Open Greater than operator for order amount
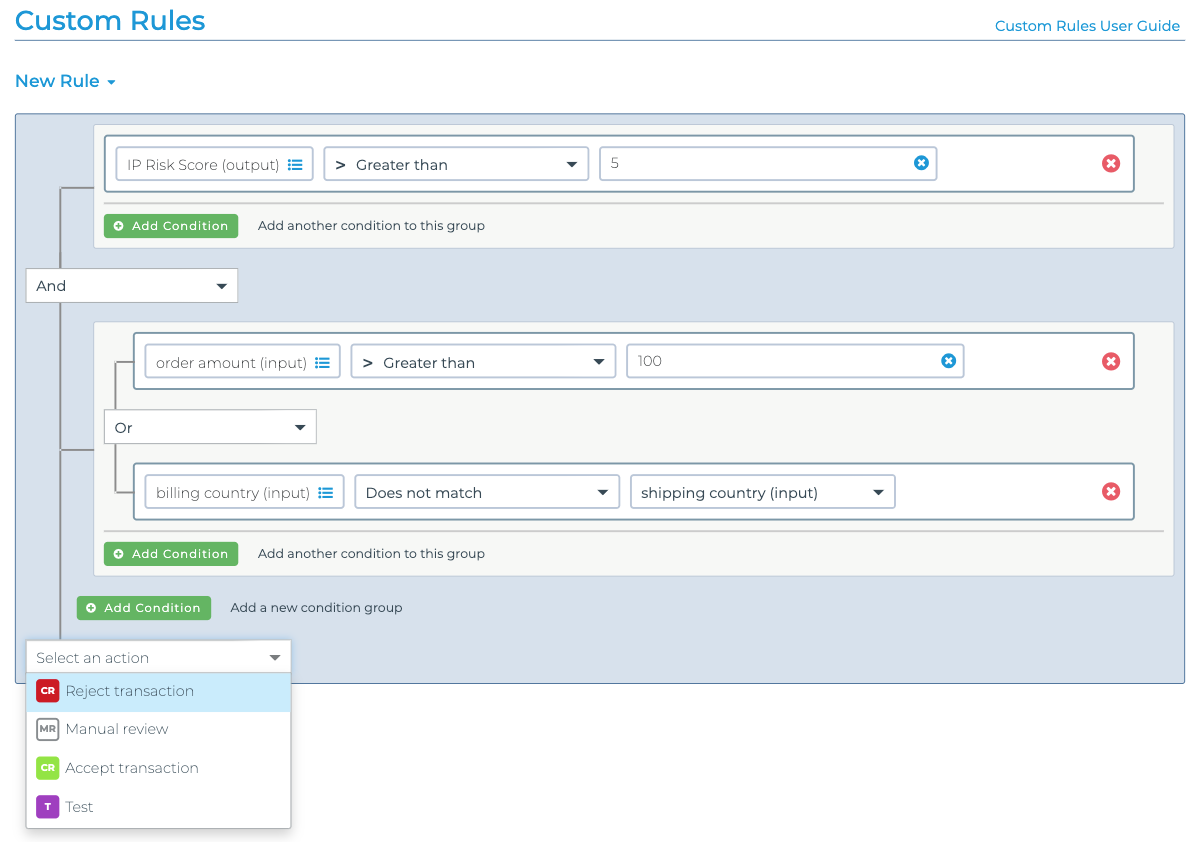 [483, 362]
